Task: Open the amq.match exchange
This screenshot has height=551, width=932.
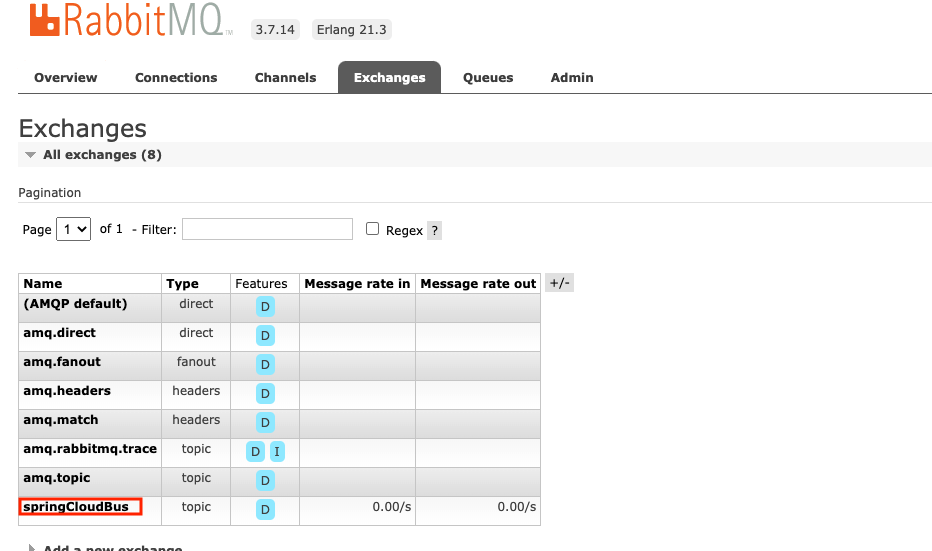Action: (x=61, y=420)
